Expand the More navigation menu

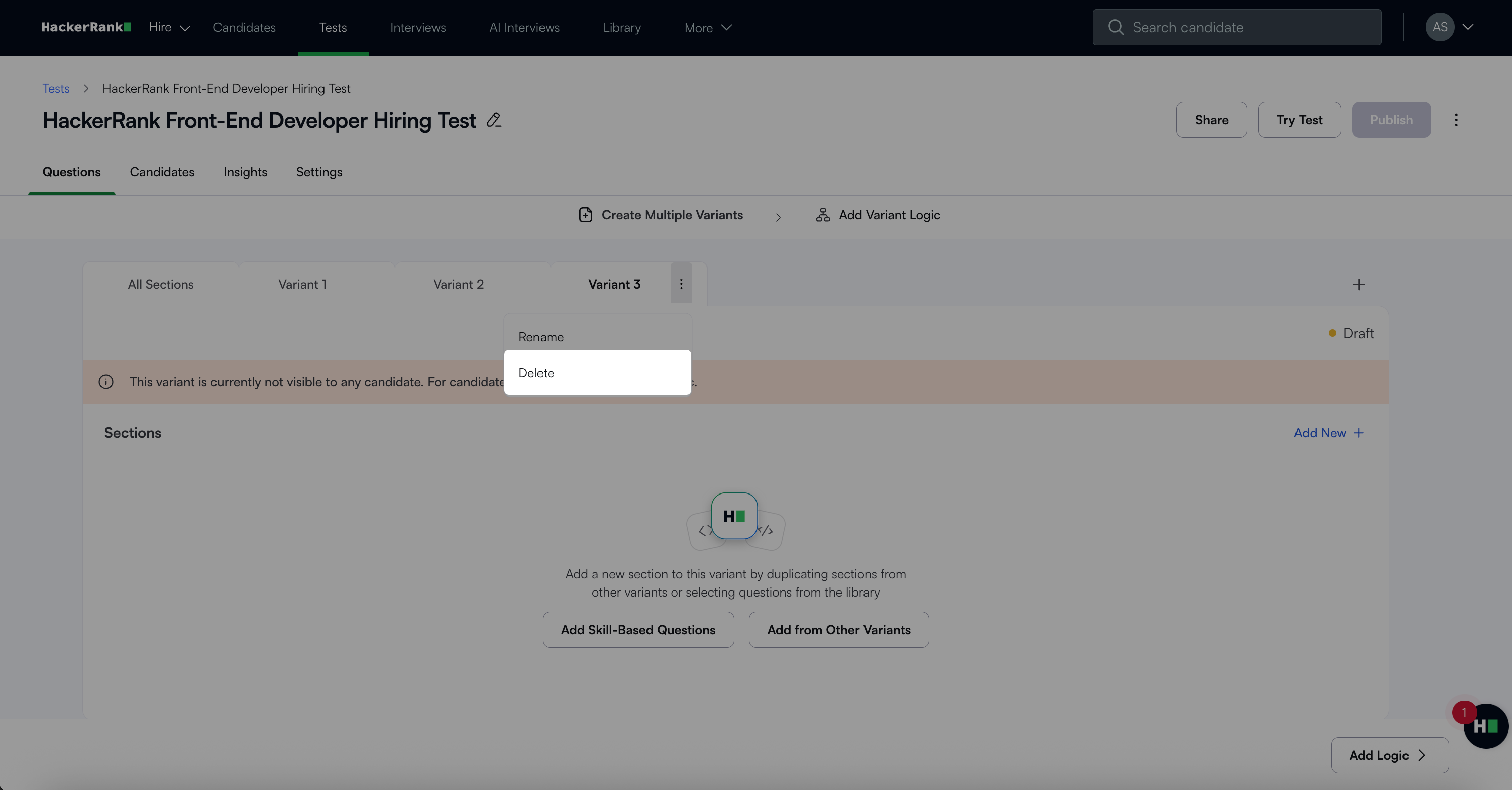[x=708, y=28]
